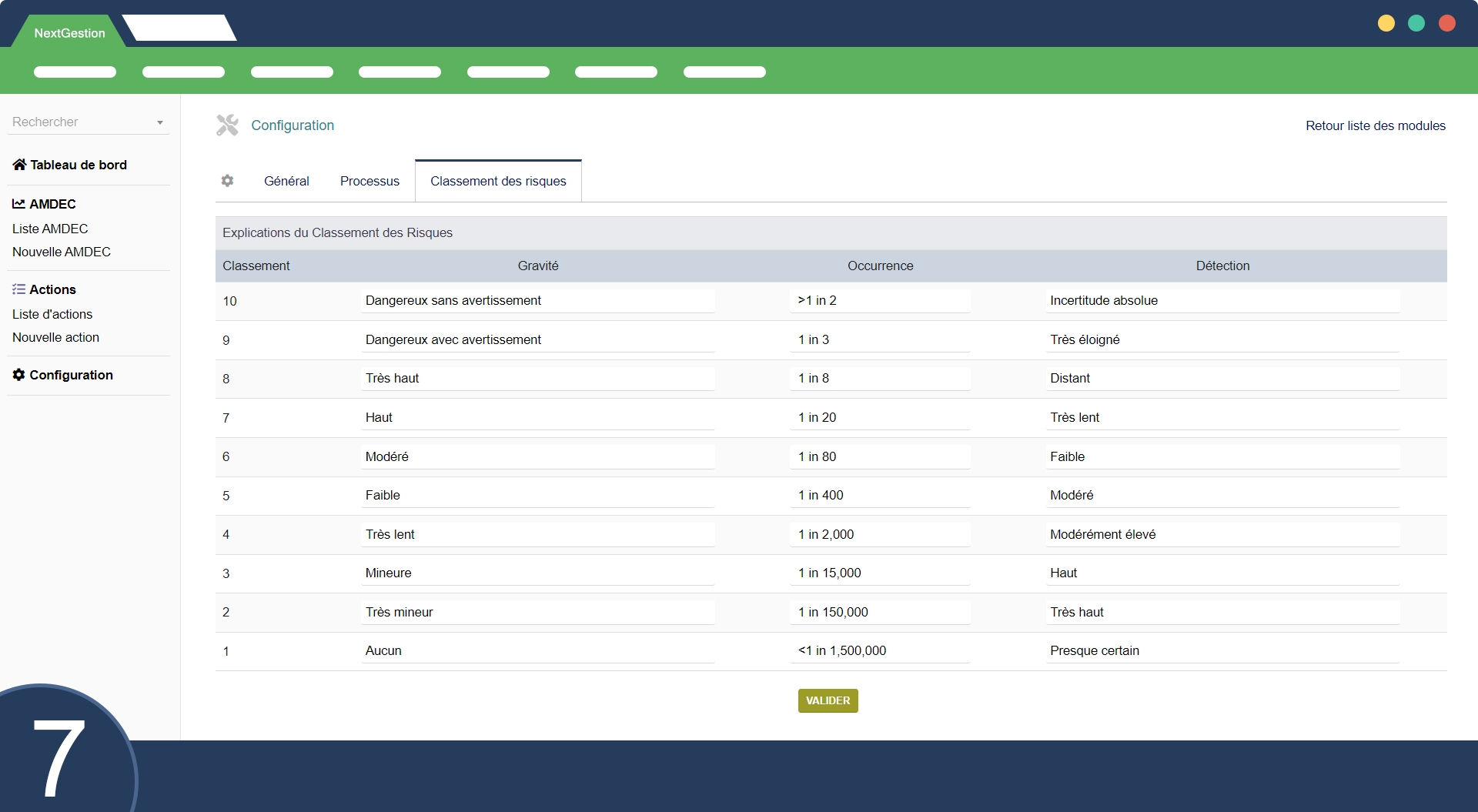The image size is (1478, 812).
Task: Follow Retour liste des modules link
Action: (x=1375, y=125)
